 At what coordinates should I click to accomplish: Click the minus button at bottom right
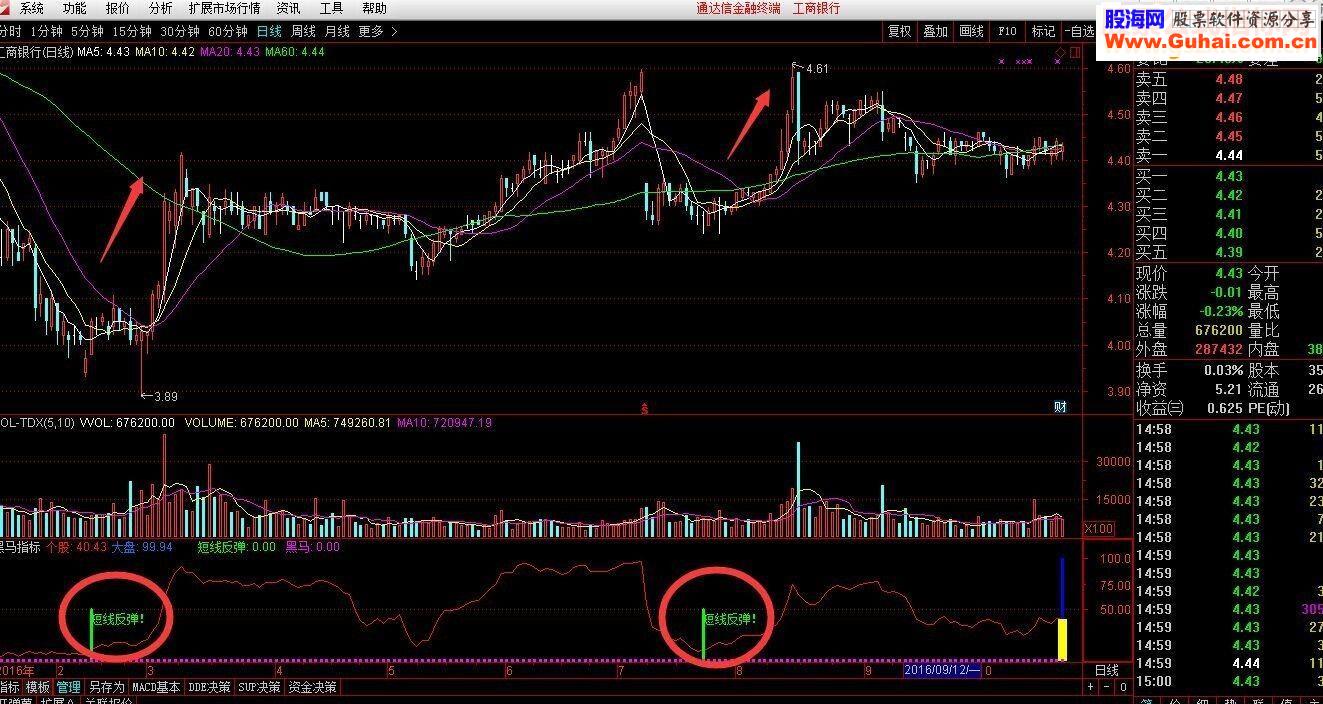pyautogui.click(x=1106, y=687)
